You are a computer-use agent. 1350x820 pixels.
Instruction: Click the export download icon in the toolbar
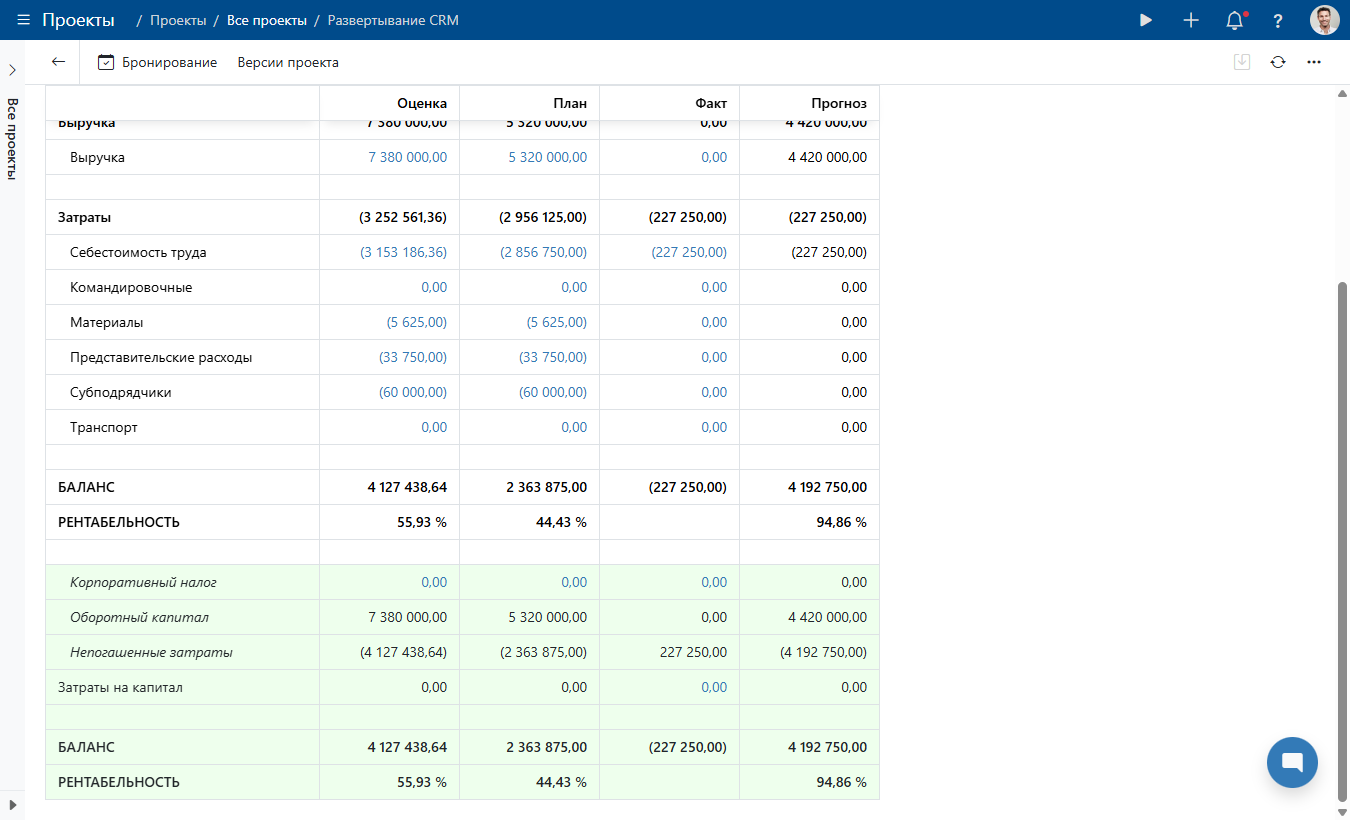(x=1242, y=61)
